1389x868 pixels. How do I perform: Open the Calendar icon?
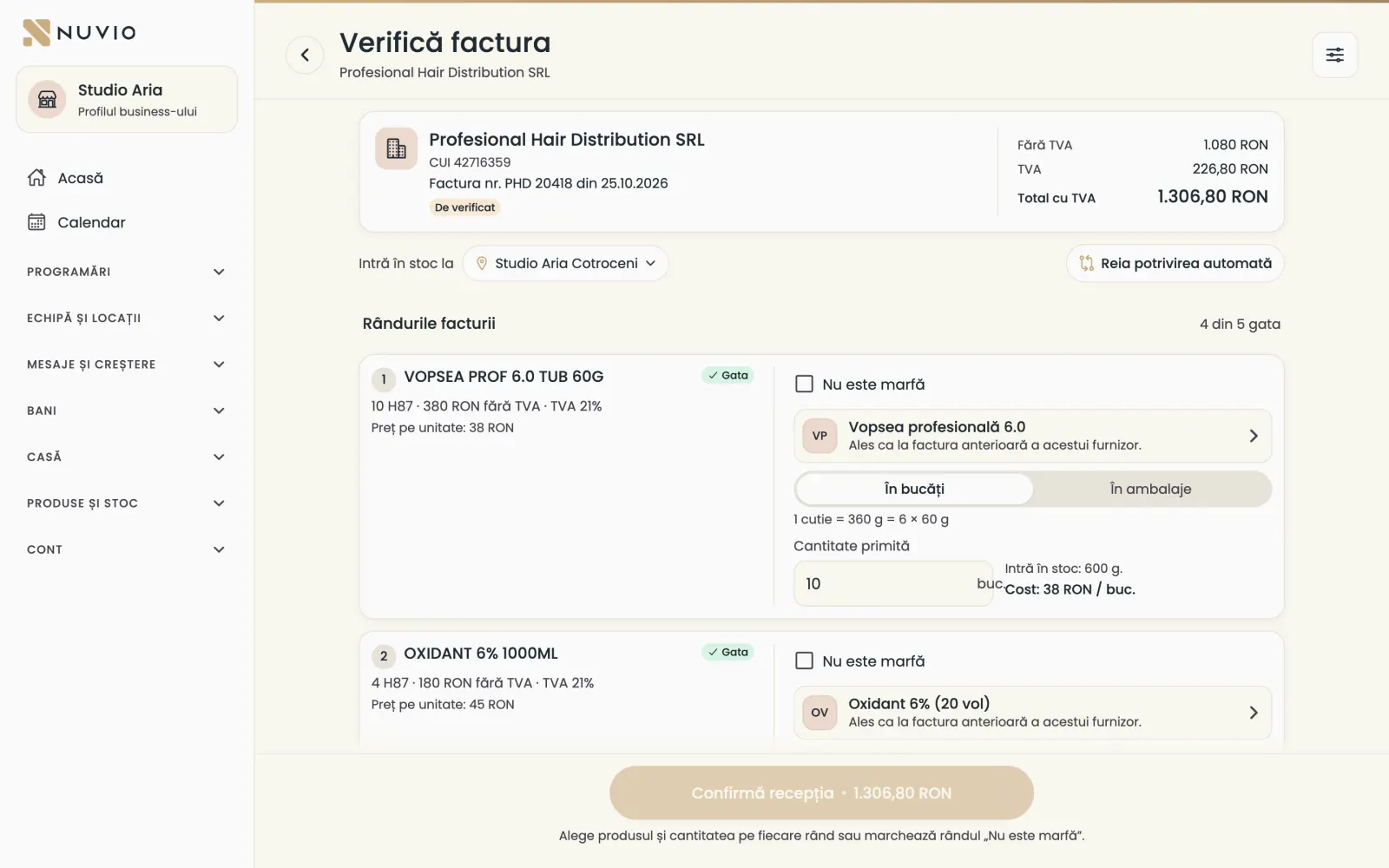[36, 222]
